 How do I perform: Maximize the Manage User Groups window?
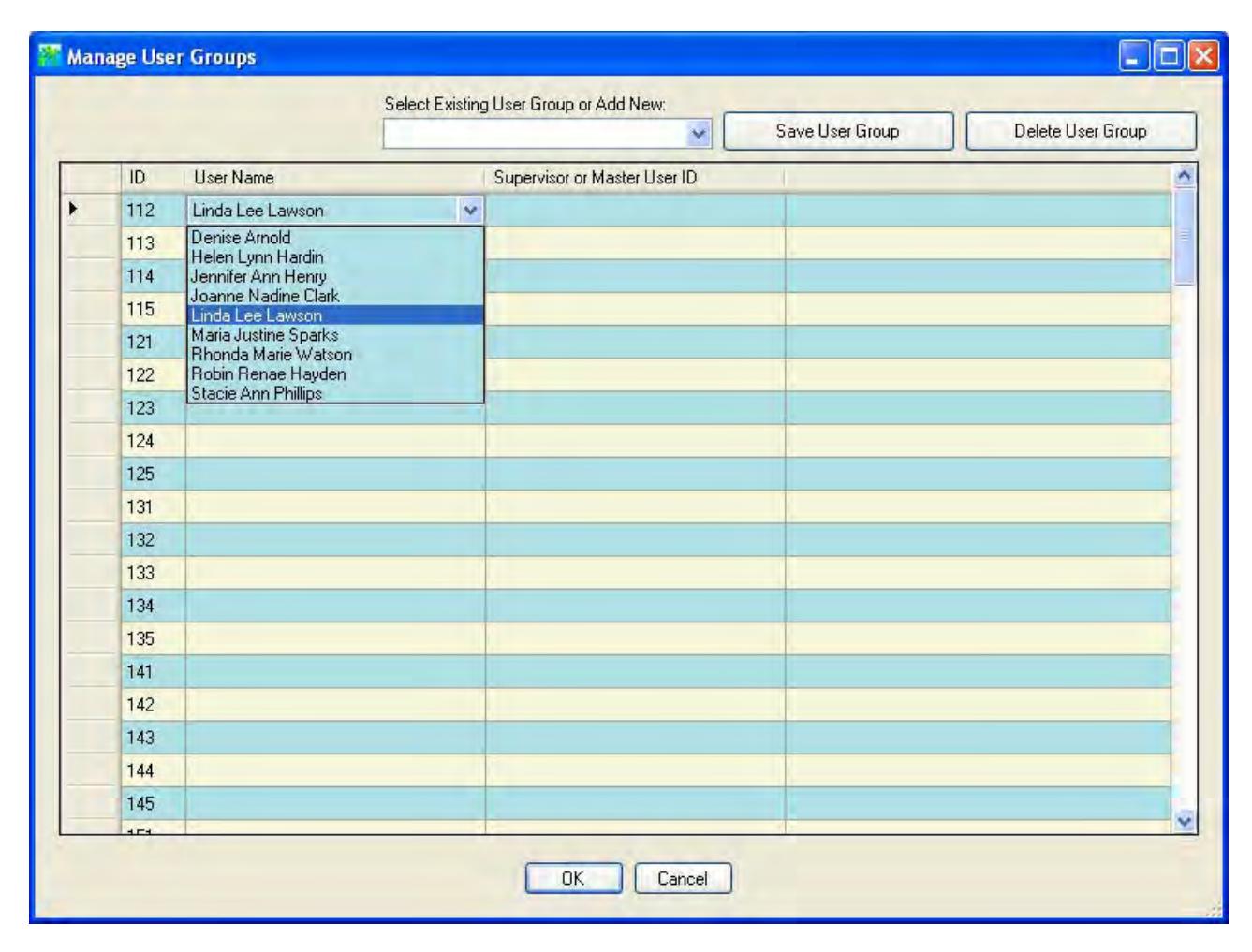pos(1170,56)
